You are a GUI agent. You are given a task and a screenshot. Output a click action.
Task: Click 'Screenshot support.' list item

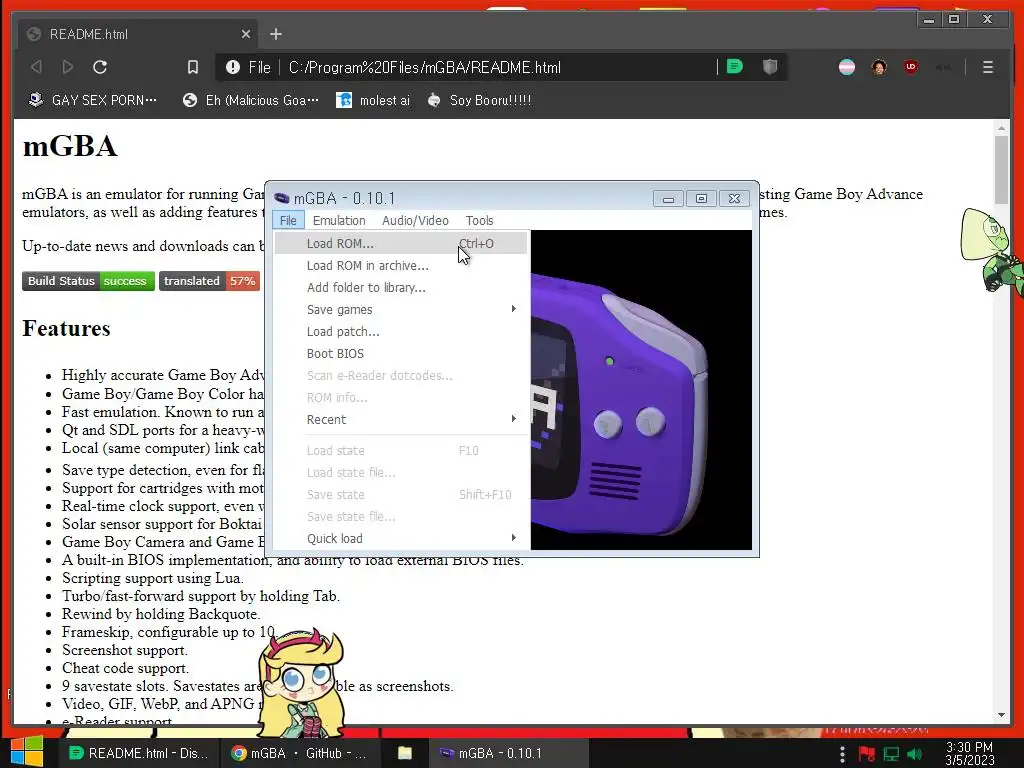point(125,650)
